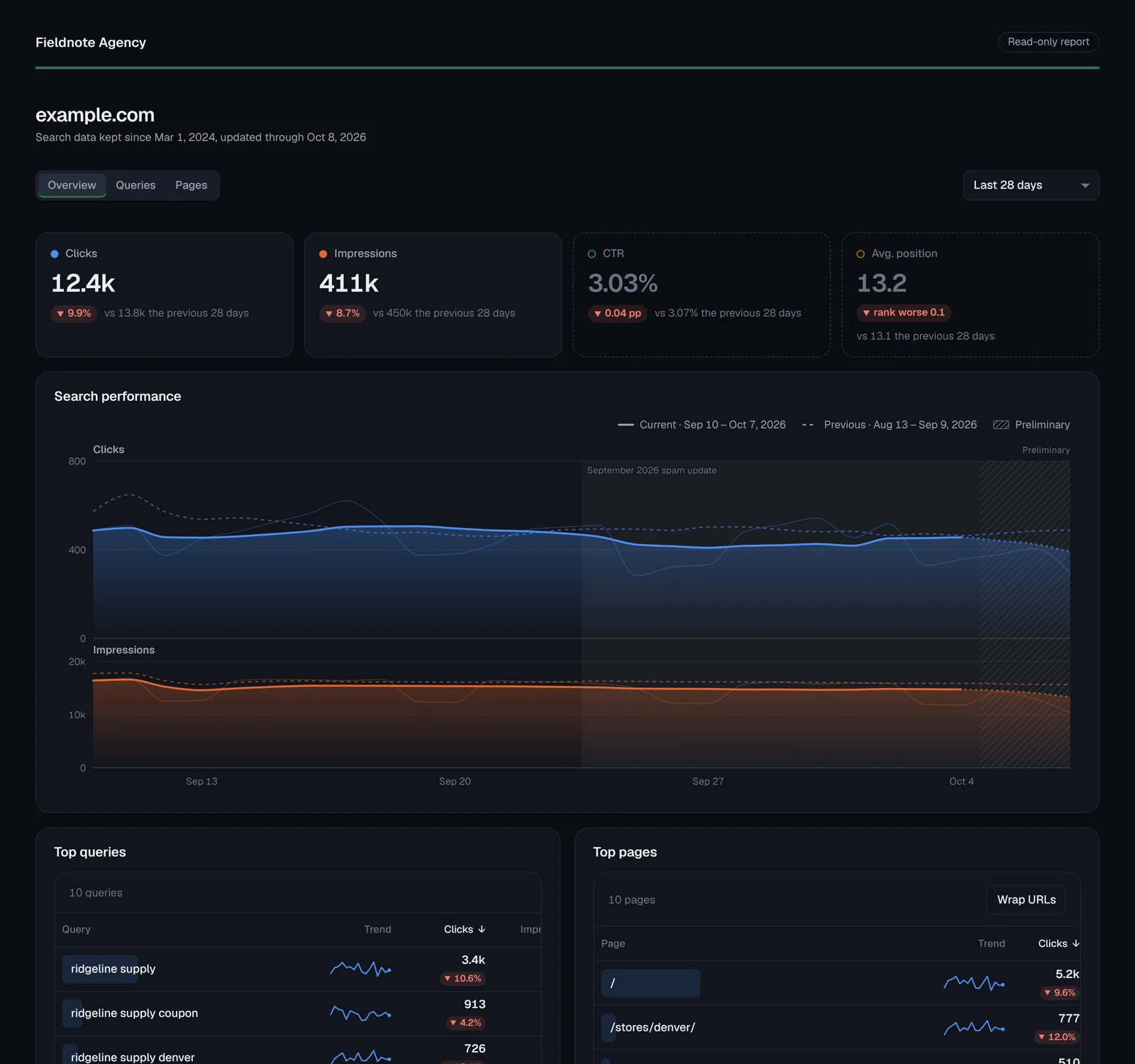This screenshot has height=1064, width=1135.
Task: Click the Read-only report badge
Action: [x=1048, y=42]
